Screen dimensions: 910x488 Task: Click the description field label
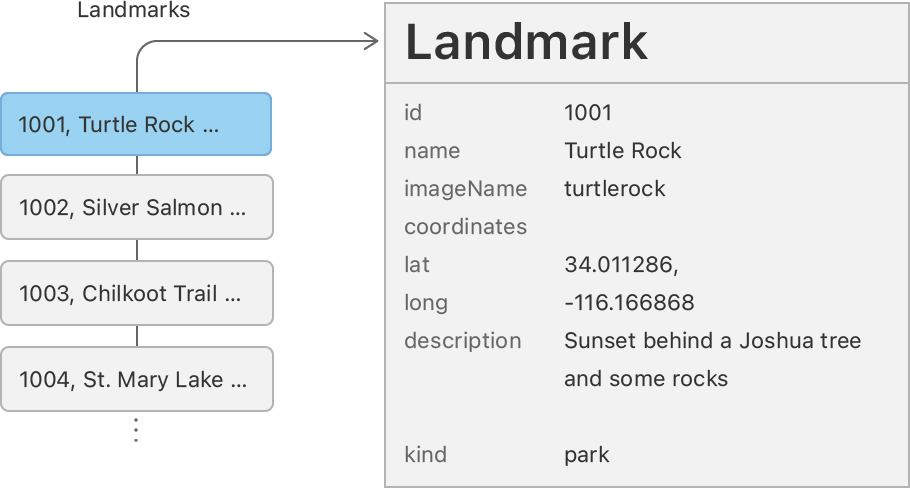(x=462, y=341)
